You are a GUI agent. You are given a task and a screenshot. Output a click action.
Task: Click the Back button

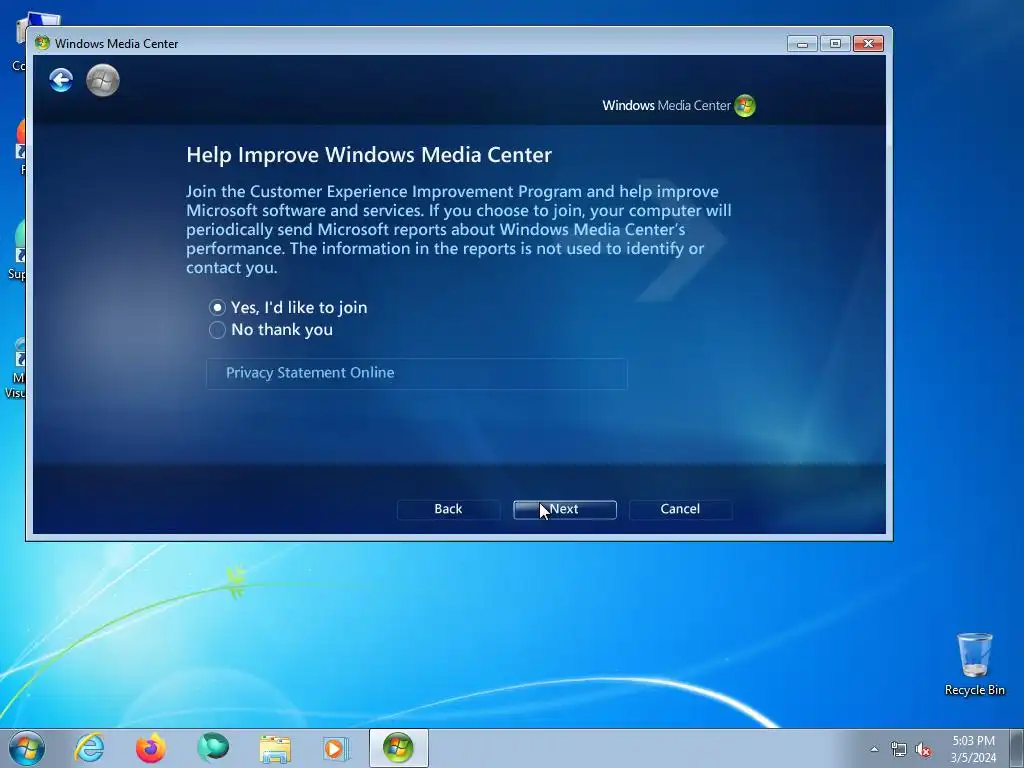click(x=448, y=509)
